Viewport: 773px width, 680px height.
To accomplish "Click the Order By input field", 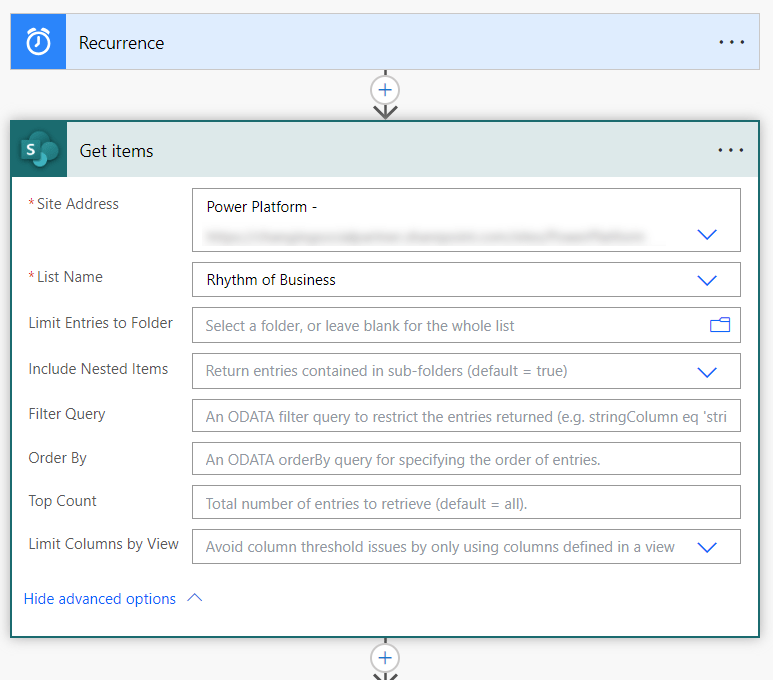I will point(466,459).
